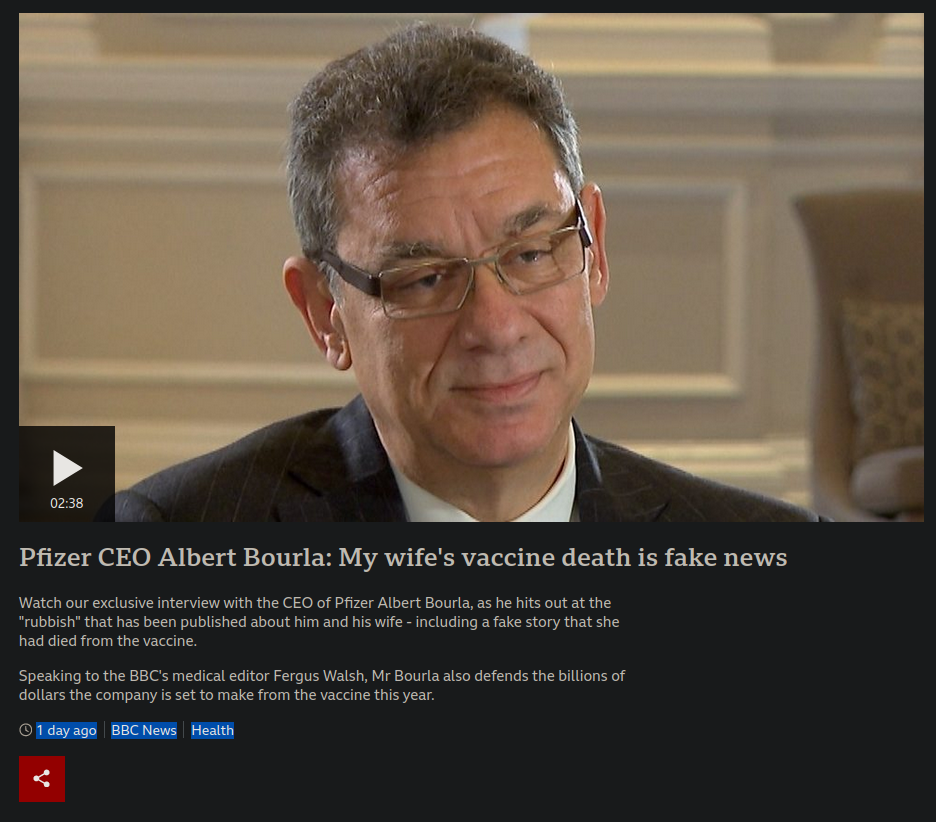Open the red share button
This screenshot has width=936, height=822.
(42, 778)
